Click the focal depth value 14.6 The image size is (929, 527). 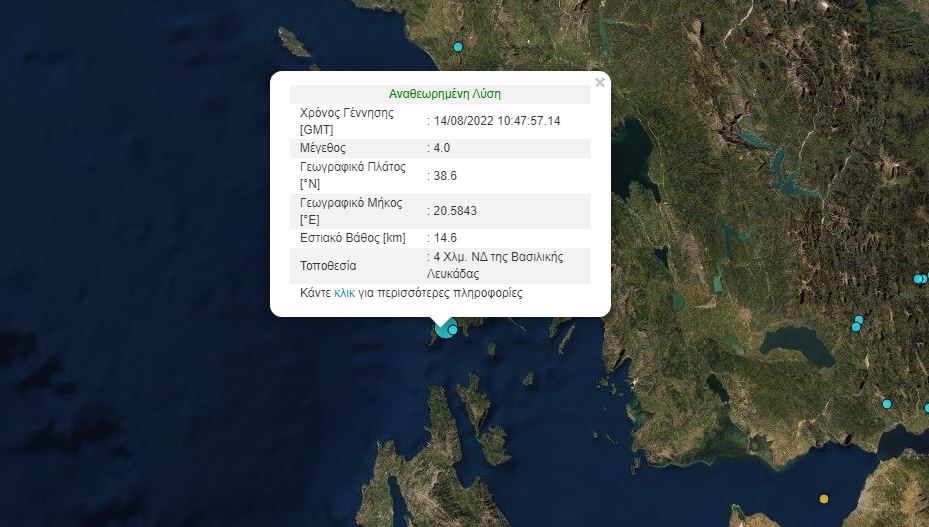(x=443, y=238)
